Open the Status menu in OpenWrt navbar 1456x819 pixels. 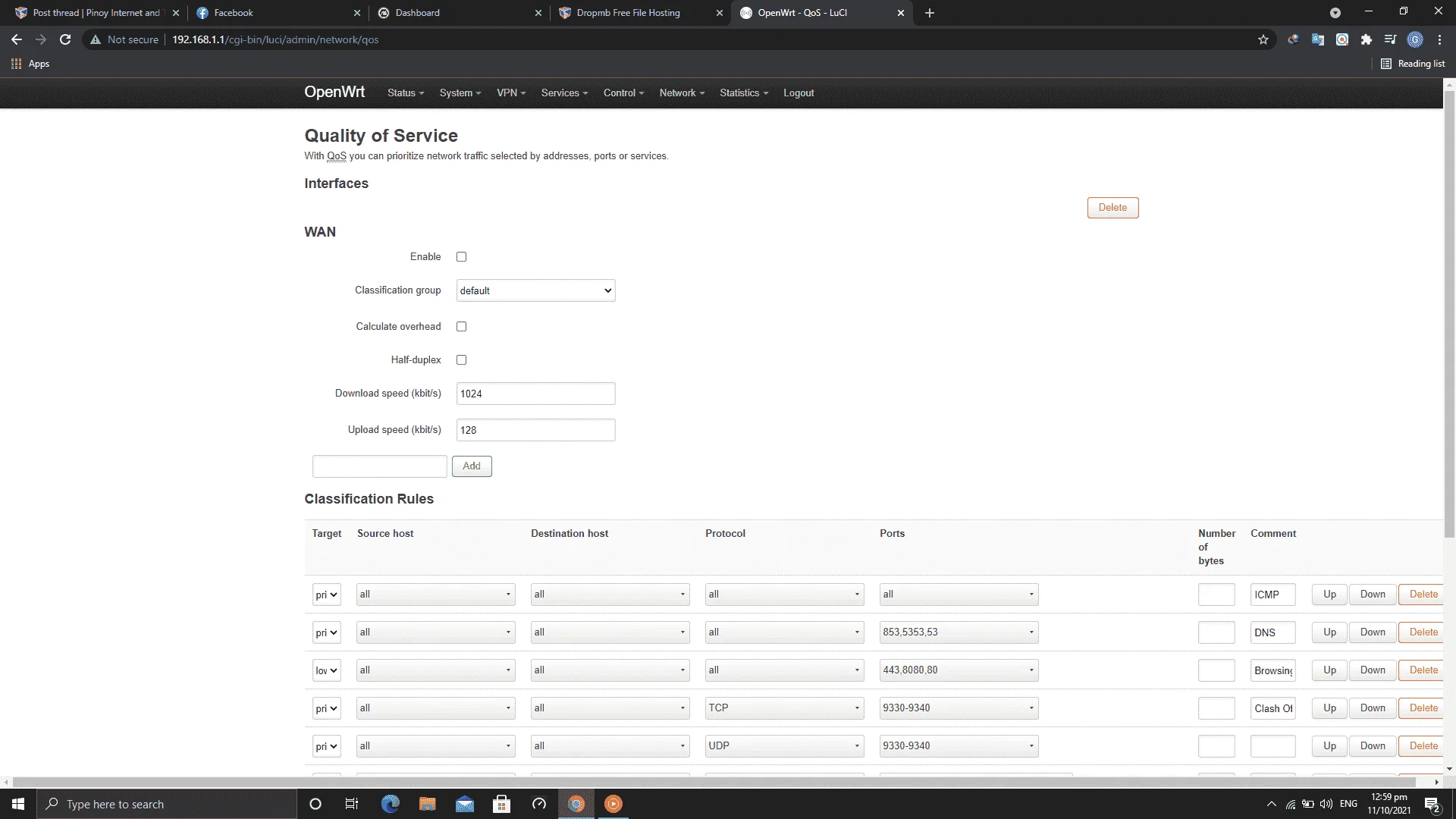click(406, 93)
